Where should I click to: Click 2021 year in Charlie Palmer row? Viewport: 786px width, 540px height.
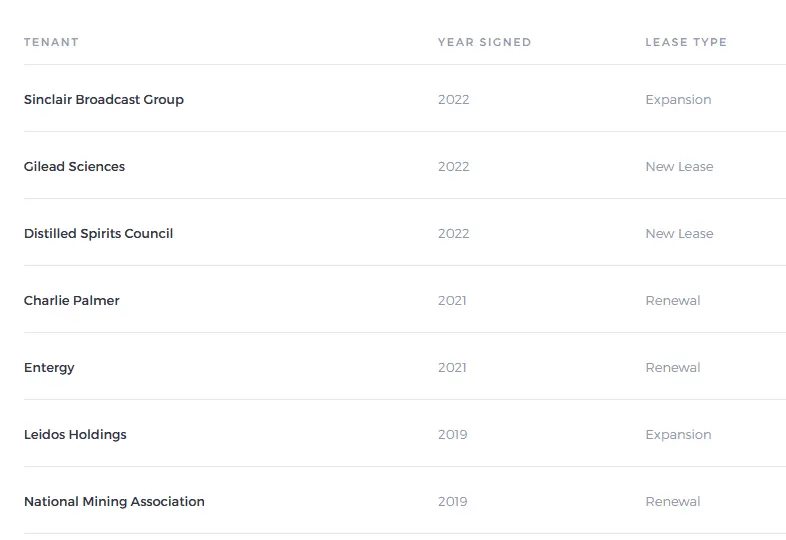(452, 301)
